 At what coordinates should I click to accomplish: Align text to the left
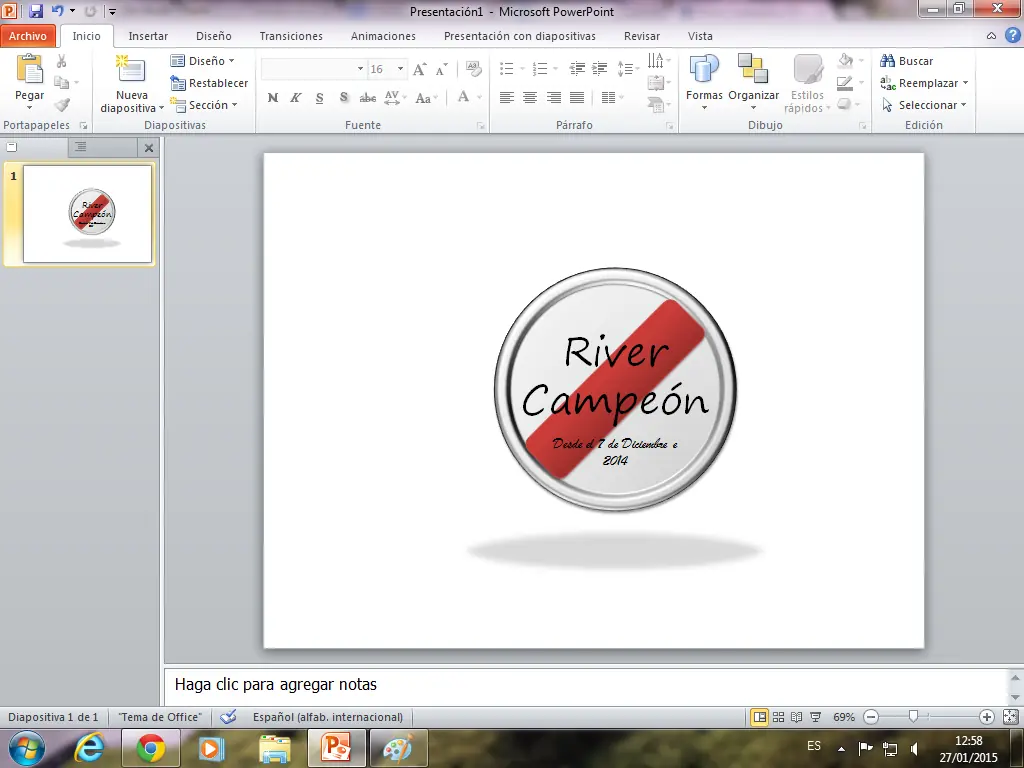click(507, 98)
